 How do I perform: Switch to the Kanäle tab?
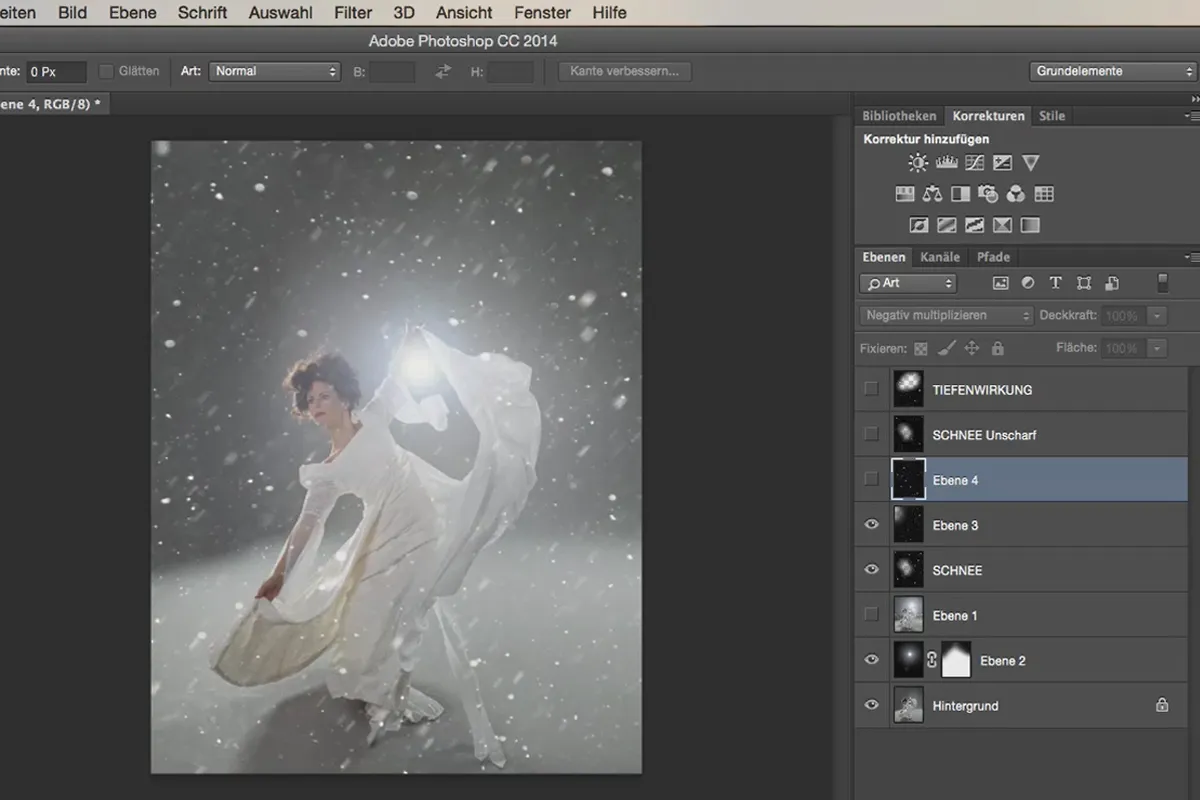click(x=939, y=257)
